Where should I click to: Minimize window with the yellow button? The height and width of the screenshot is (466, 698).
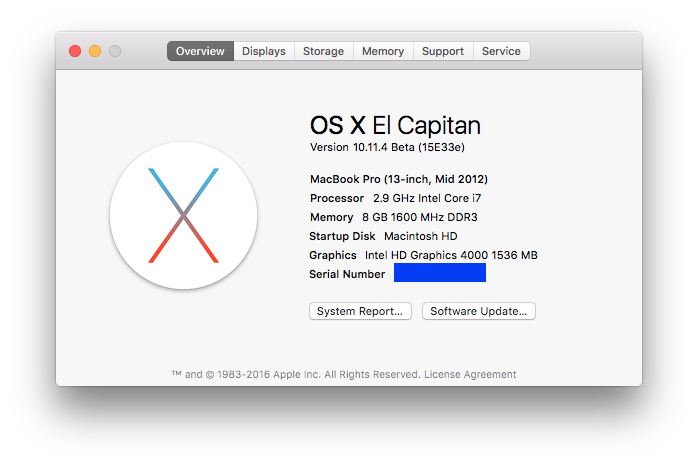tap(95, 51)
